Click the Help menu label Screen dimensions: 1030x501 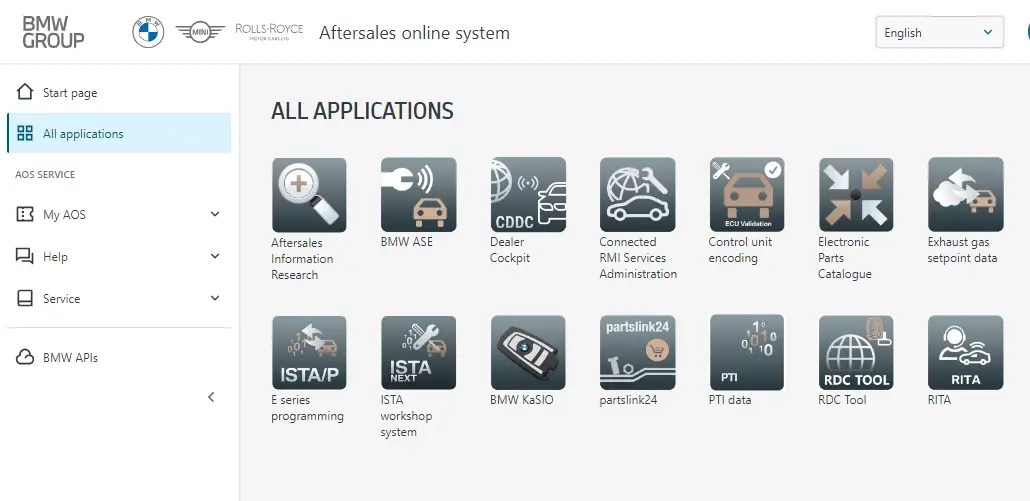point(55,257)
